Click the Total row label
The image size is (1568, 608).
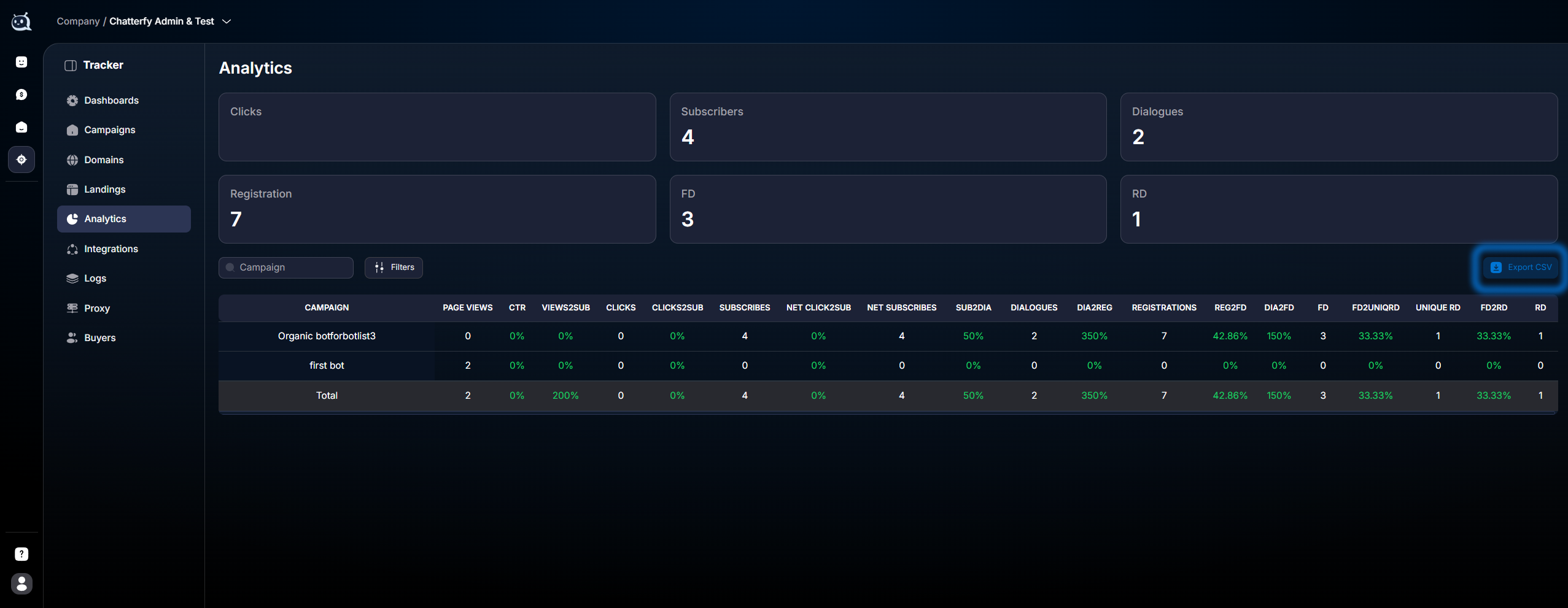click(327, 396)
